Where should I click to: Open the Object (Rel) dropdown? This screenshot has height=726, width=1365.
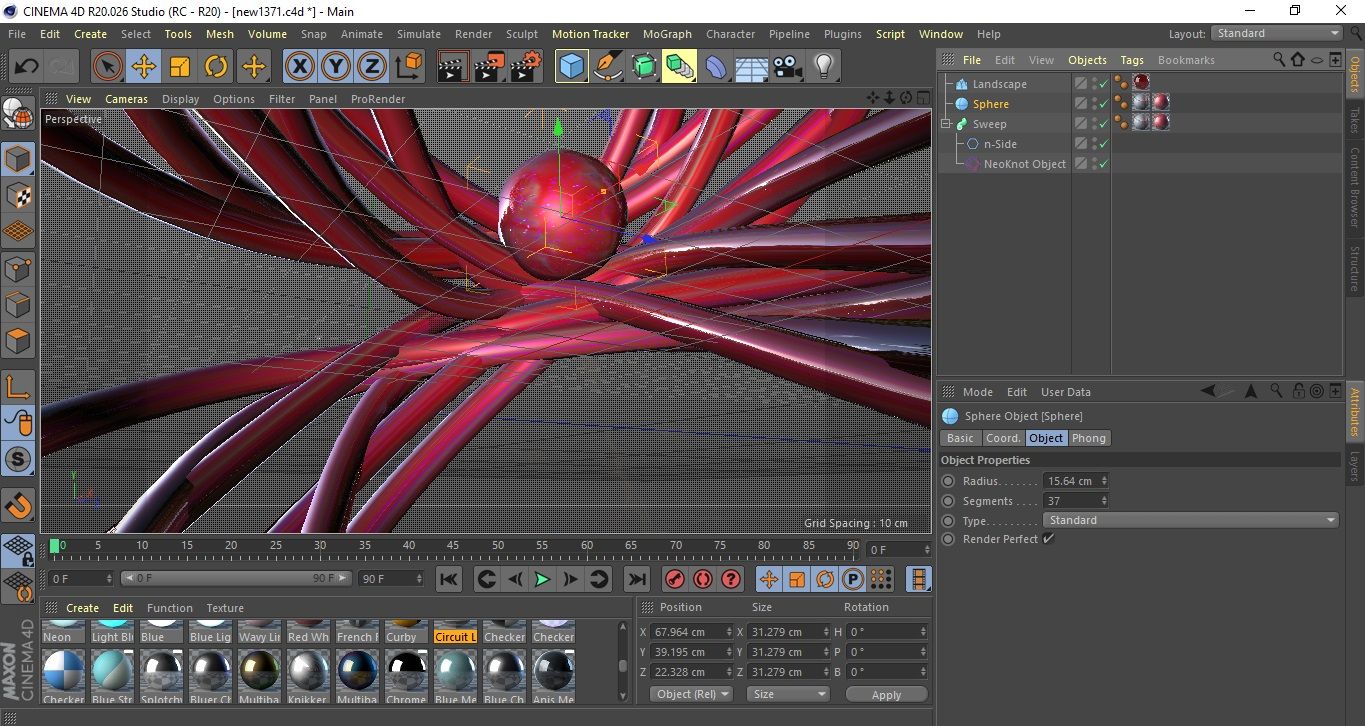pos(690,694)
